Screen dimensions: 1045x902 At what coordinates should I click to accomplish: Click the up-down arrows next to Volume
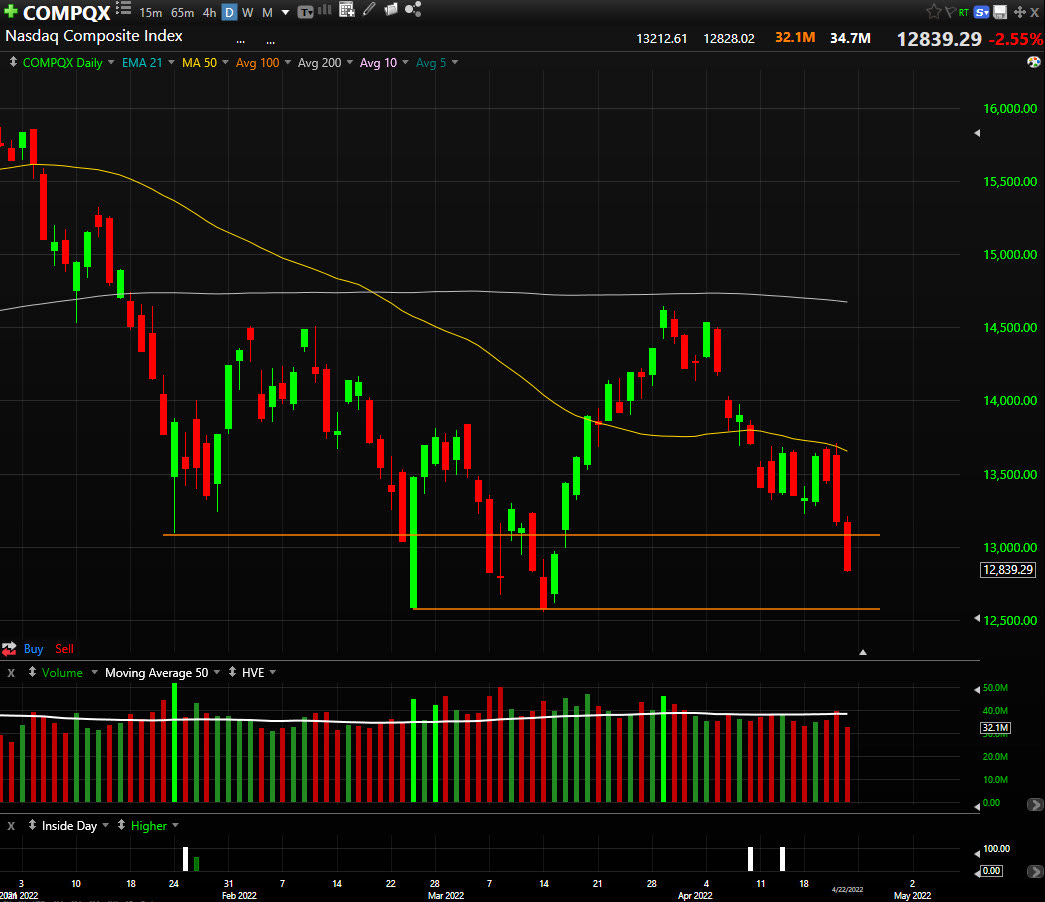click(32, 672)
